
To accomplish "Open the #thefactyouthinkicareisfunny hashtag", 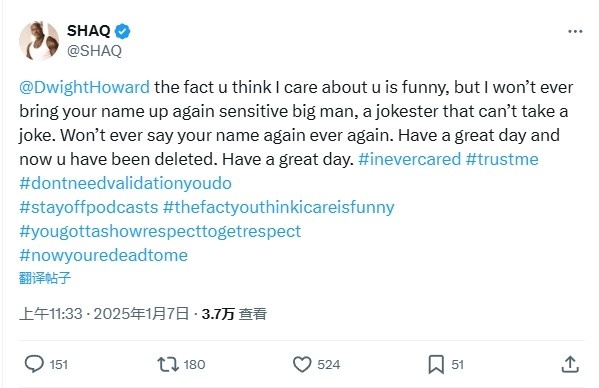I will tap(278, 207).
